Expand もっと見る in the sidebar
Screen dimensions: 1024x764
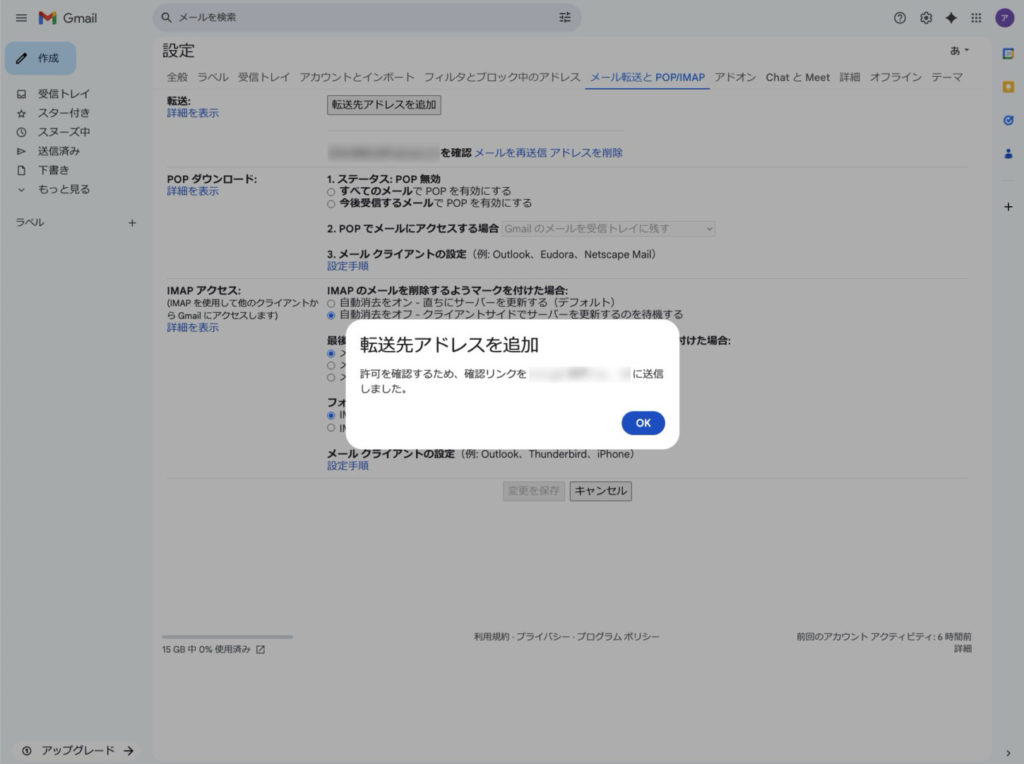pos(63,189)
